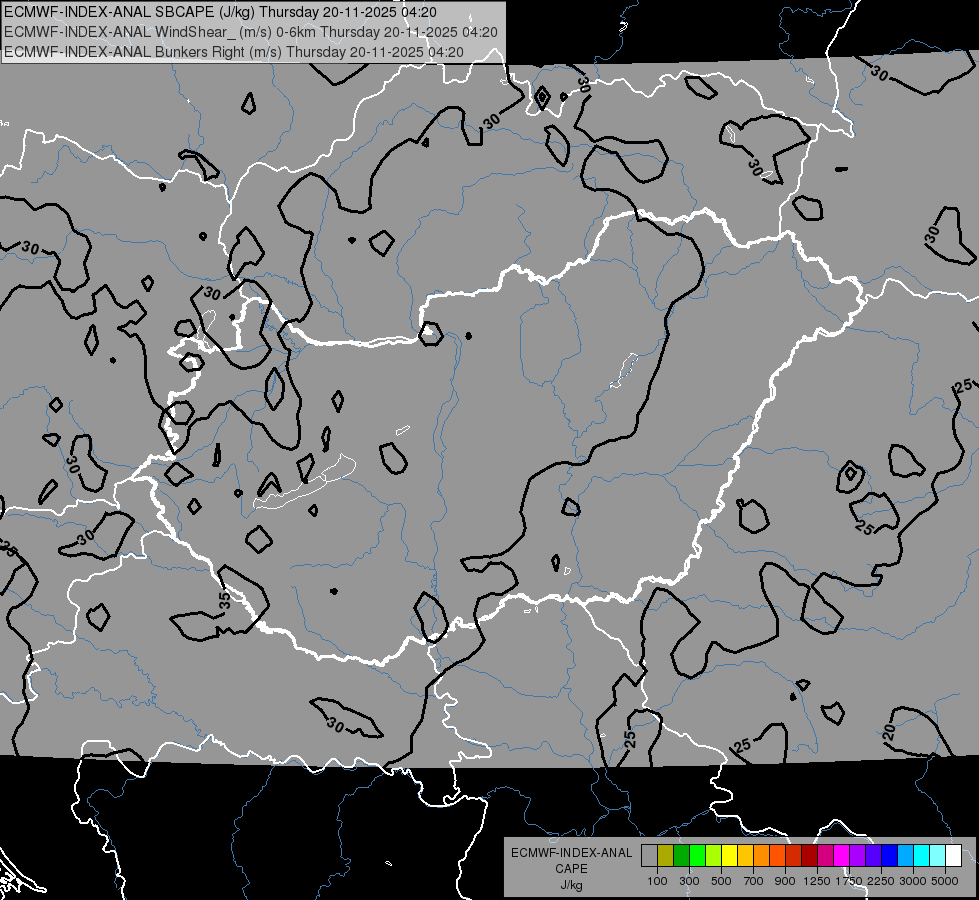Select the gray first swatch of the CAPE legend
Viewport: 979px width, 900px height.
[649, 855]
